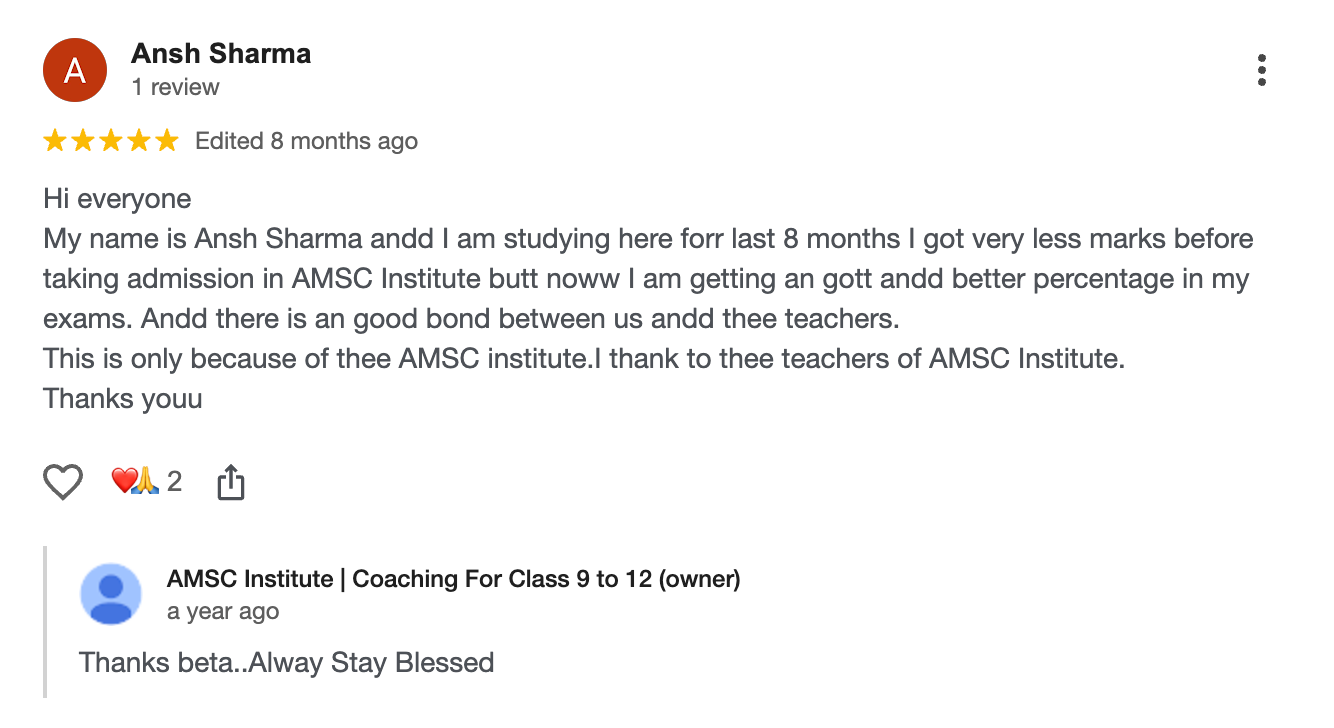Click "Thanks youu" at the review's end
The image size is (1334, 728).
click(x=123, y=399)
